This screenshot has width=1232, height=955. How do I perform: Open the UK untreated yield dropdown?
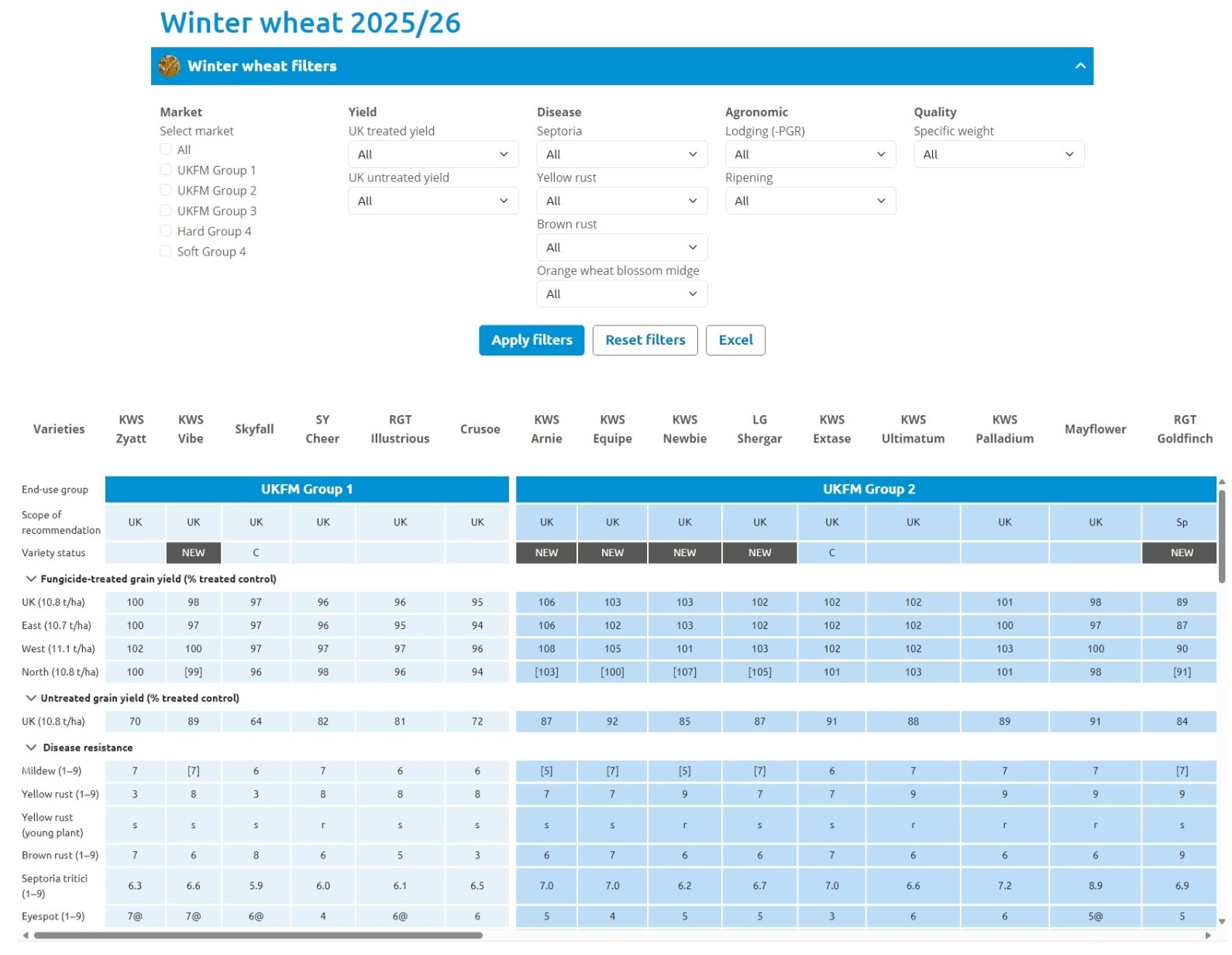433,201
